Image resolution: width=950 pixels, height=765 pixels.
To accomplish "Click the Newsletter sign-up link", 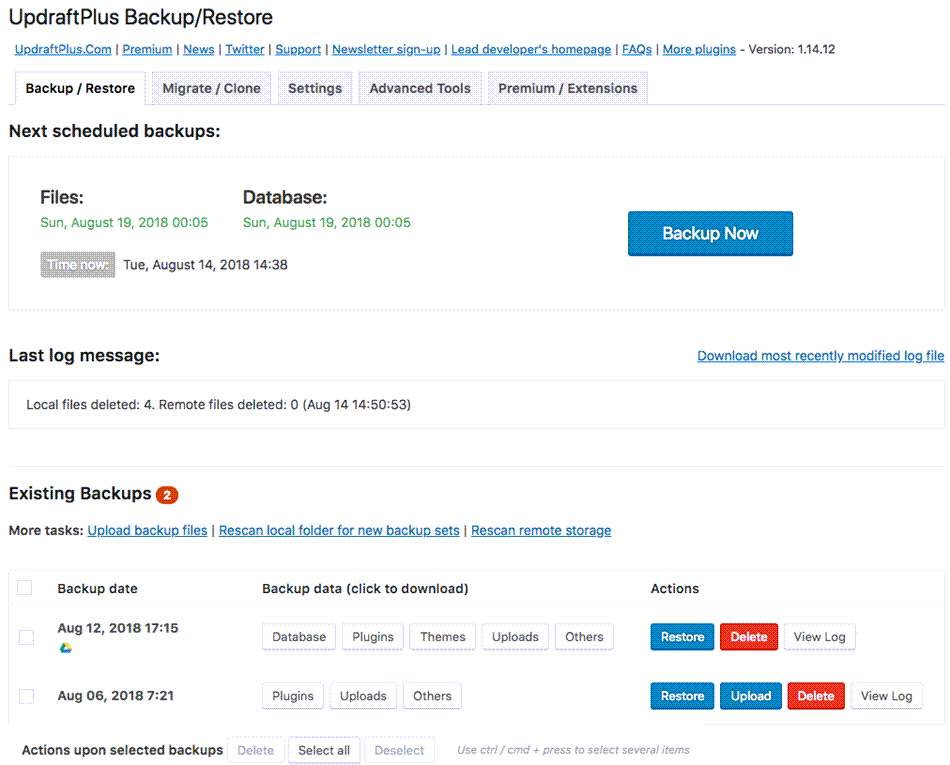I will coord(386,50).
